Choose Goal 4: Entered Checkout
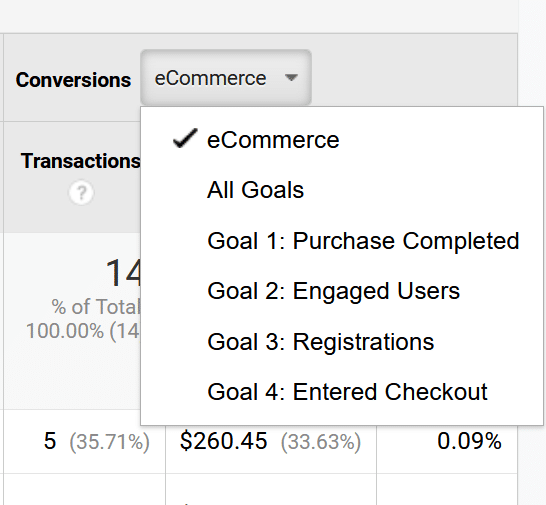546x505 pixels. coord(347,392)
